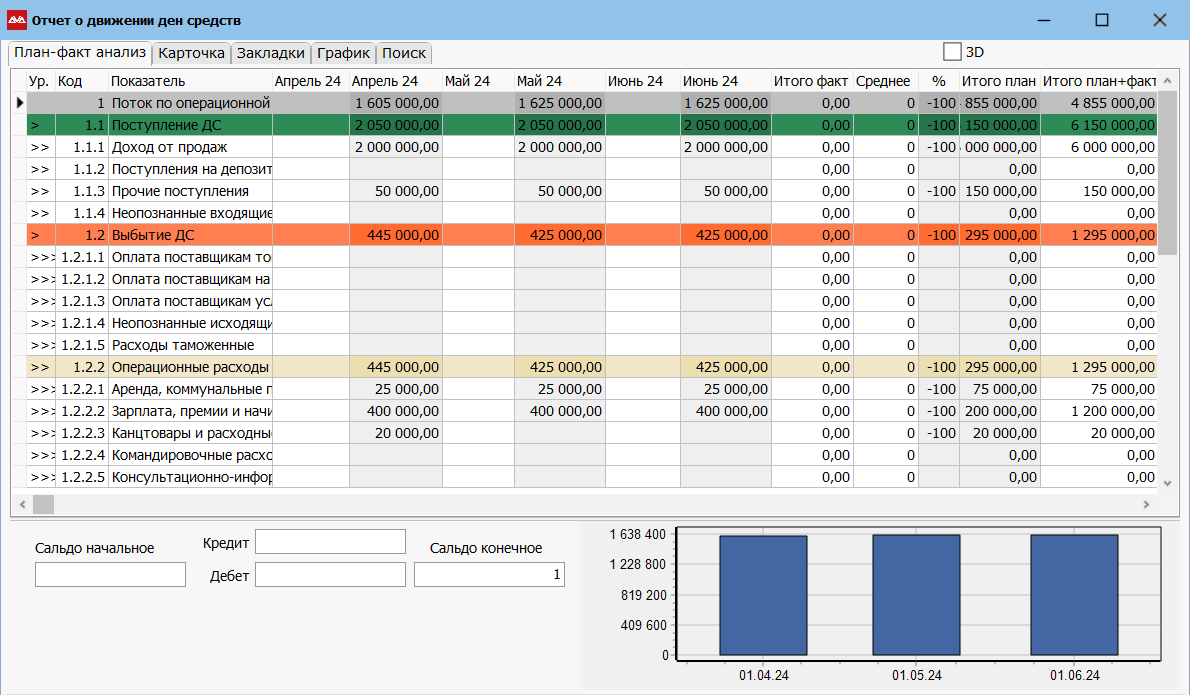The height and width of the screenshot is (695, 1190).
Task: Go to the Поиск tab
Action: (x=404, y=53)
